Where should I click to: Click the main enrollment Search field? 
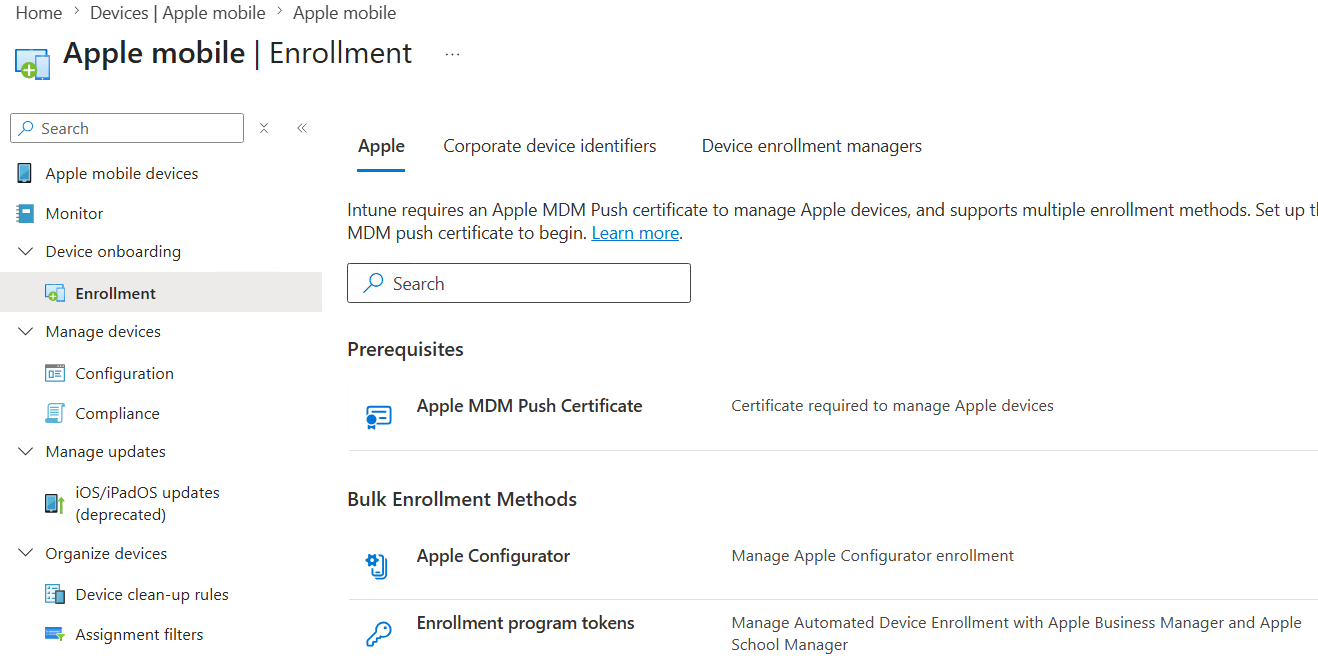coord(519,283)
